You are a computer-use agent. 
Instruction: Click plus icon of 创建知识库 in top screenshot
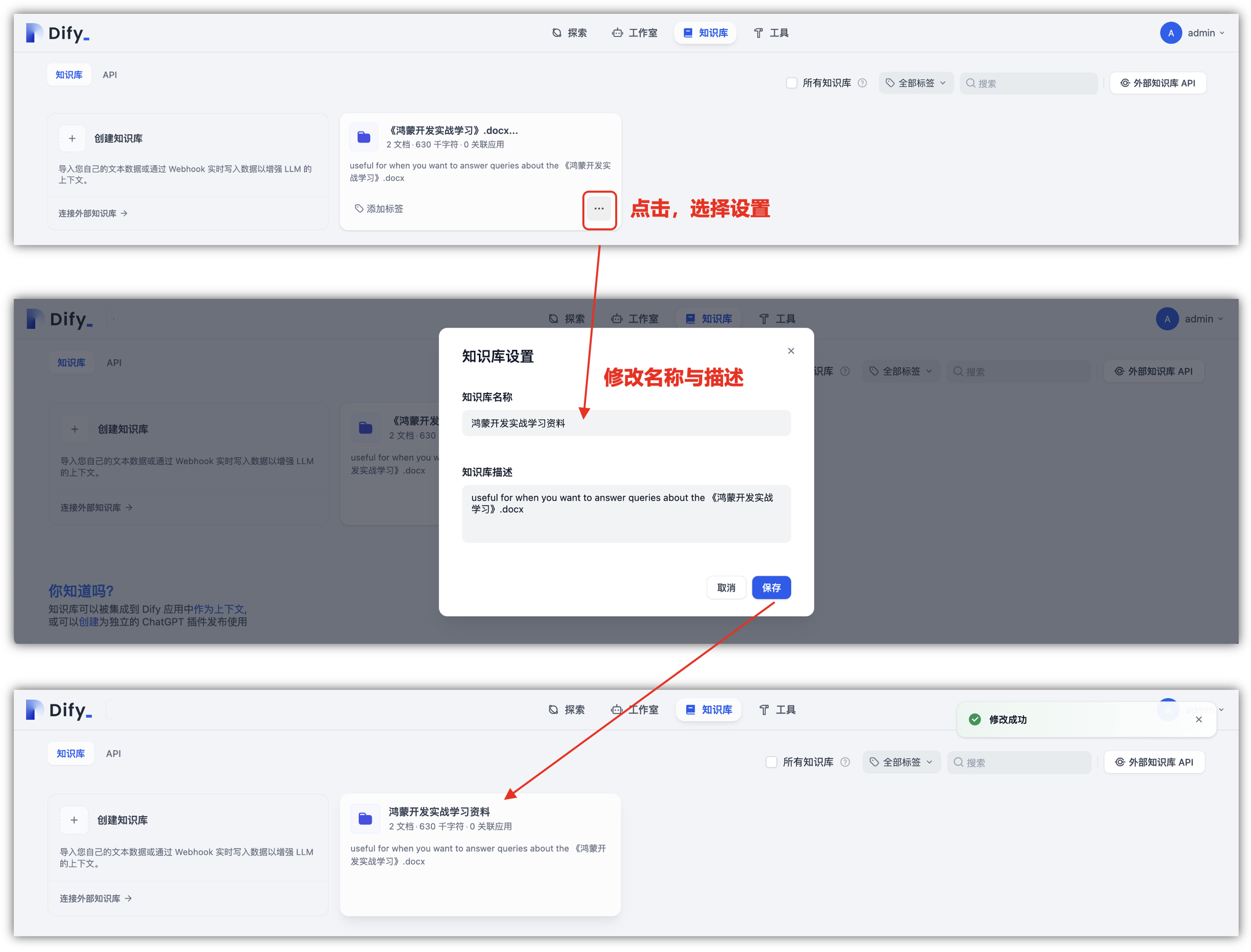(72, 139)
